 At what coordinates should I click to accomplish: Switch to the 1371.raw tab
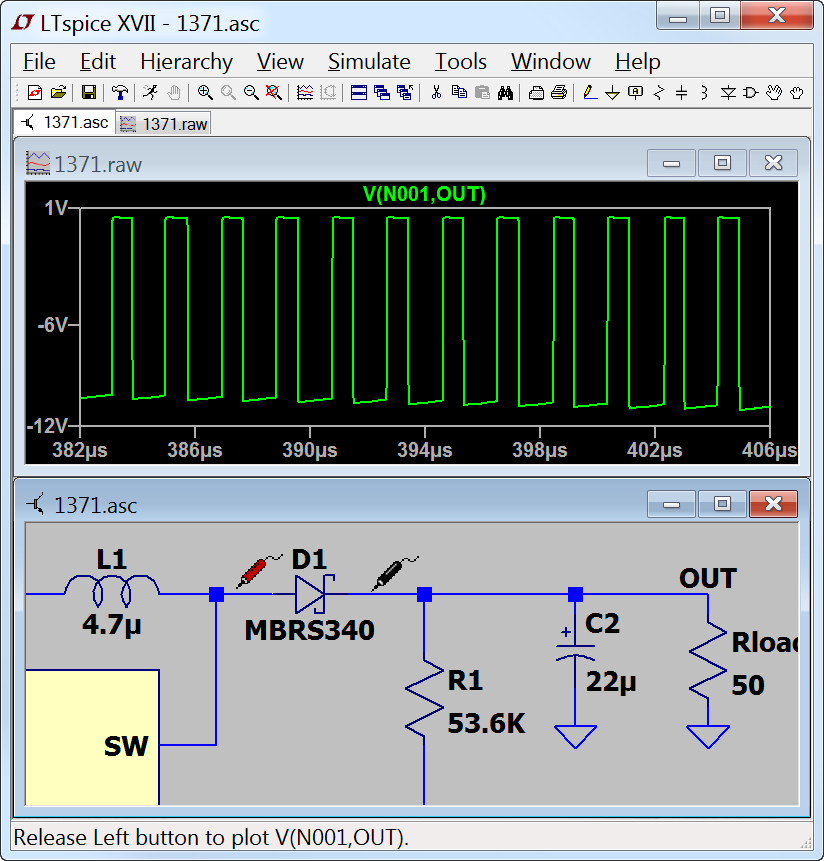pos(164,124)
